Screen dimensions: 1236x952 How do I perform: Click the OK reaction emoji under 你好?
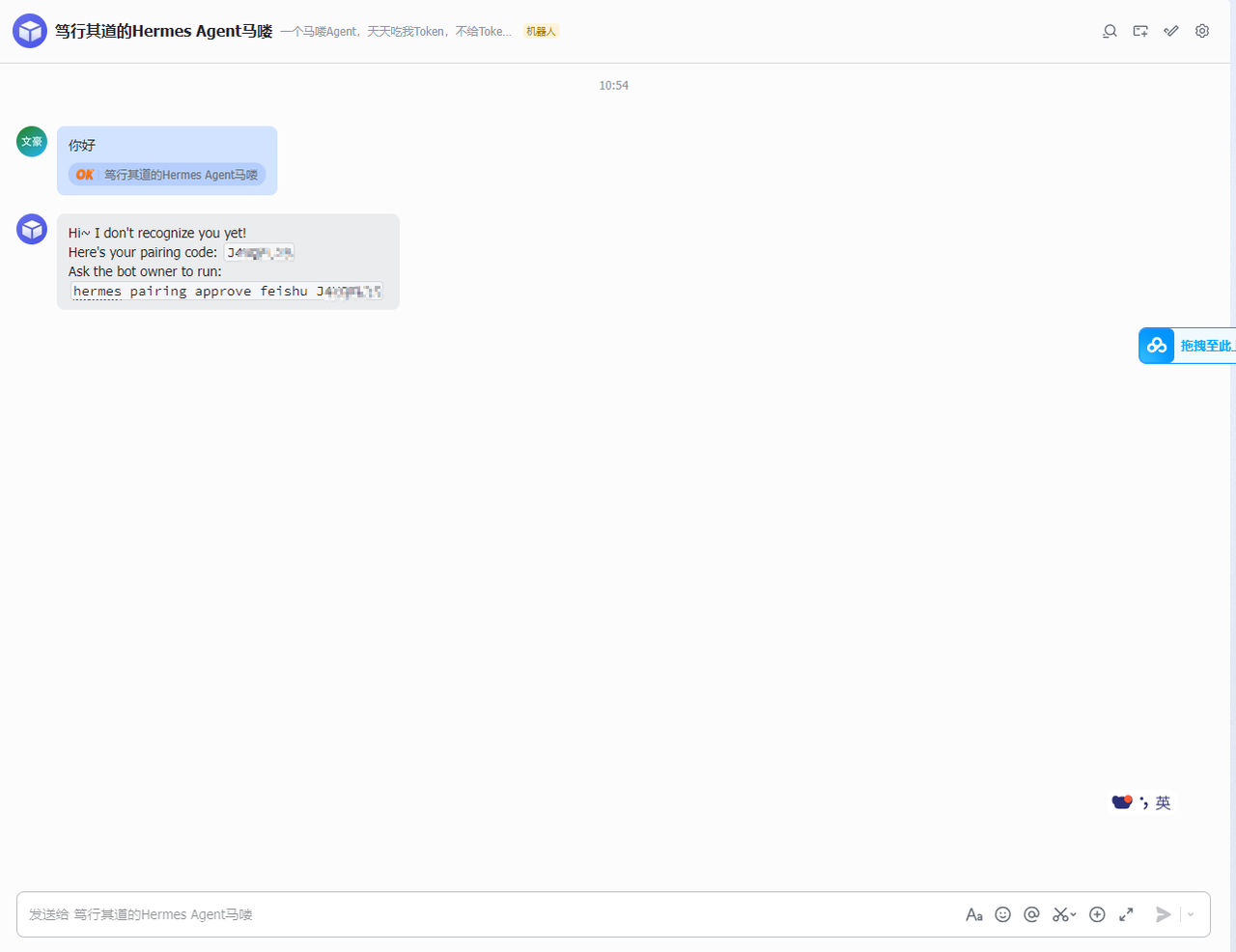(85, 175)
